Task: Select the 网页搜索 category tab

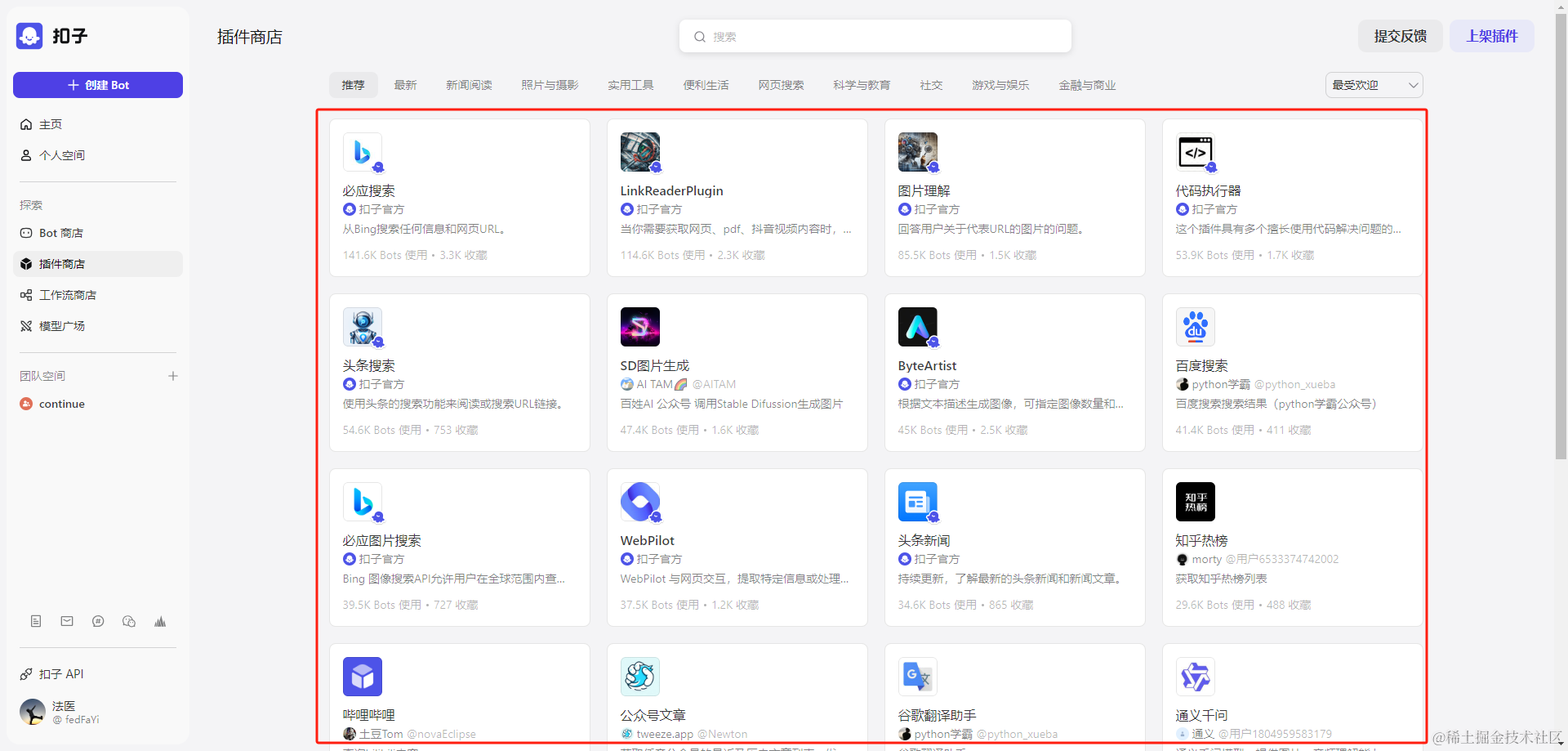Action: click(x=781, y=85)
